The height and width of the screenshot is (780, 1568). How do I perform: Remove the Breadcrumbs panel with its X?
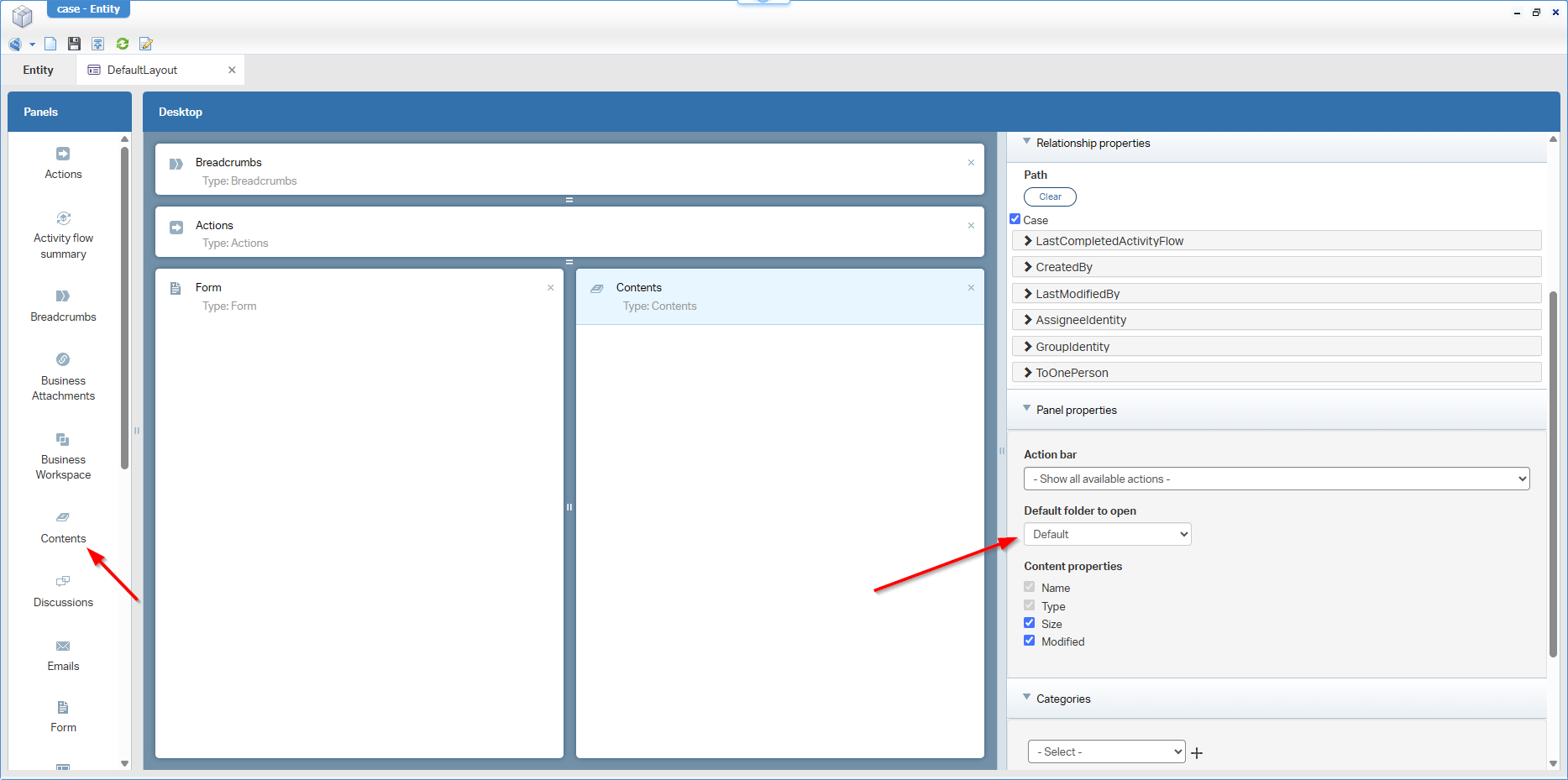pyautogui.click(x=971, y=163)
